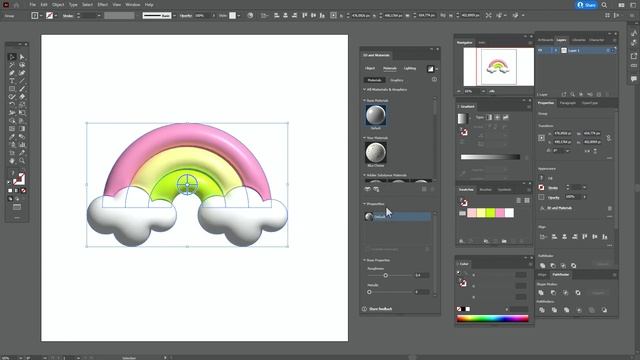
Task: Click Share feedback link
Action: [x=380, y=309]
